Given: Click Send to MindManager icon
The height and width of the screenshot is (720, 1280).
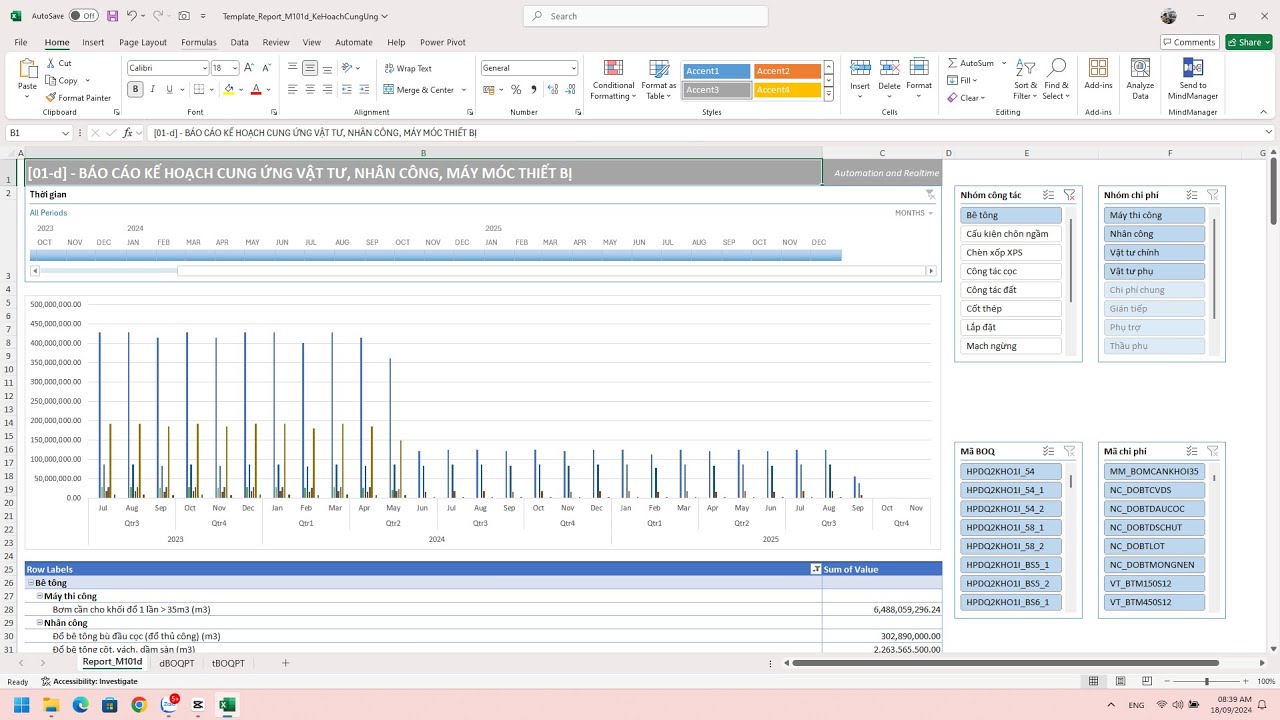Looking at the screenshot, I should coord(1193,68).
